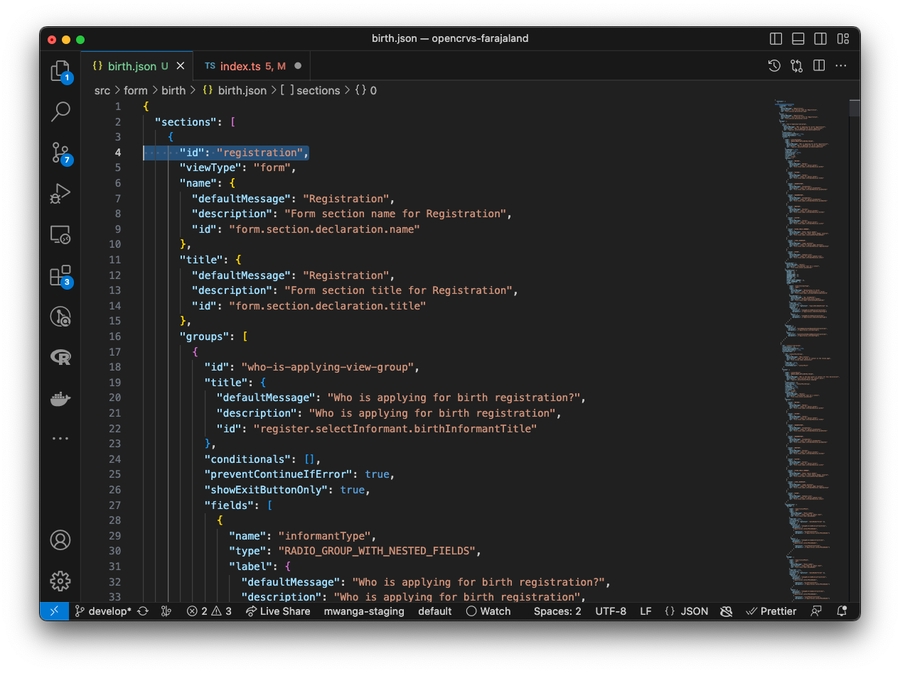The width and height of the screenshot is (900, 673).
Task: Open the Run and Debug view
Action: pyautogui.click(x=60, y=194)
